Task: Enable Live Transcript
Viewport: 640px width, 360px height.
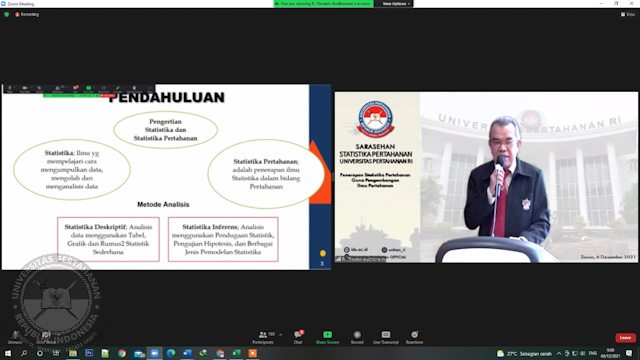Action: click(x=386, y=338)
